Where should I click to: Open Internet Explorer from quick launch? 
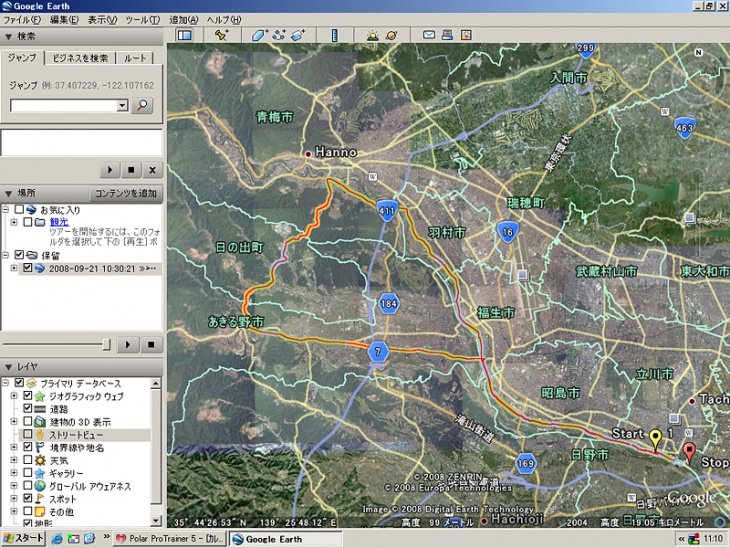click(57, 539)
